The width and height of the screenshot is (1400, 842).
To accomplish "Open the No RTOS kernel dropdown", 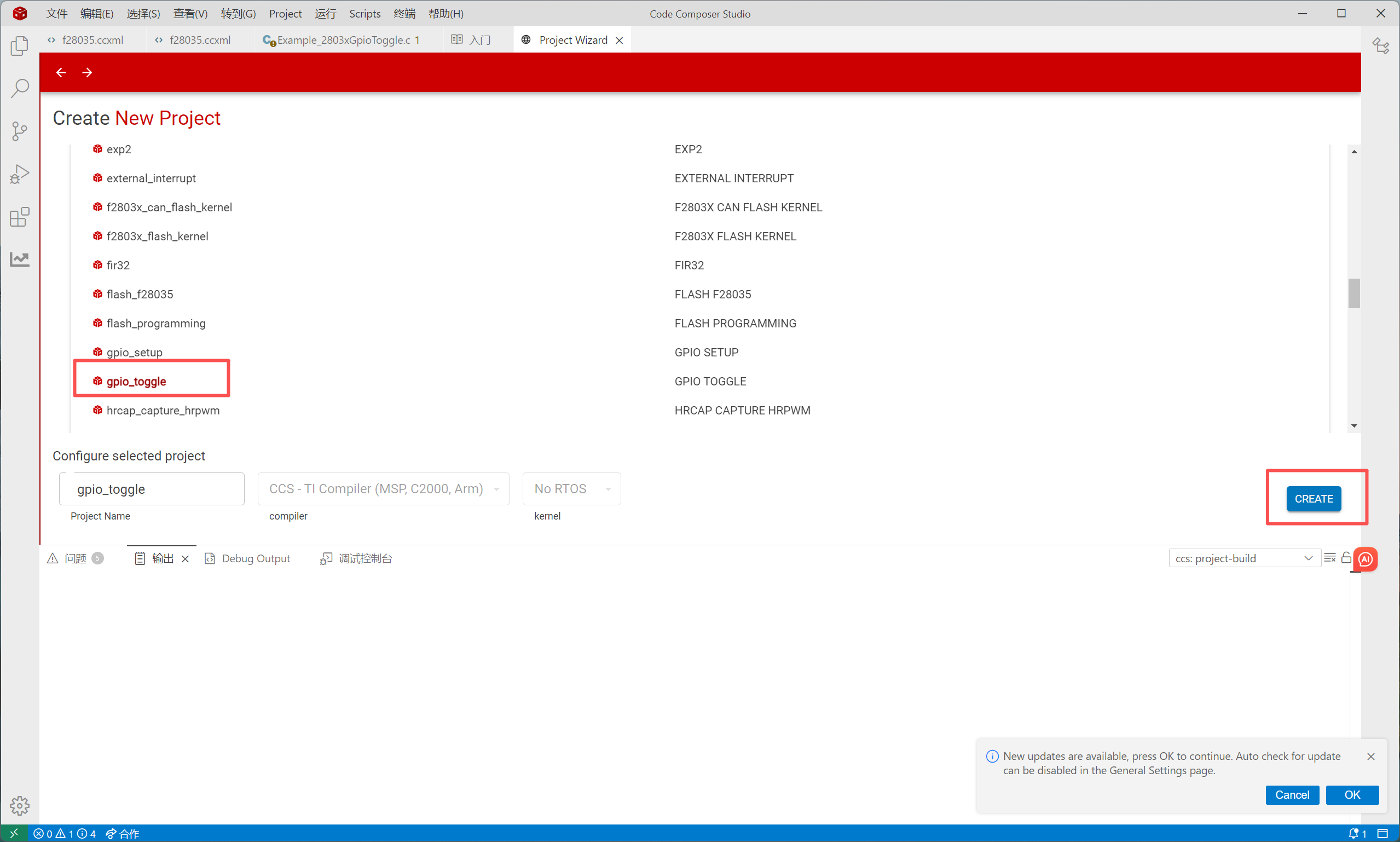I will [571, 488].
